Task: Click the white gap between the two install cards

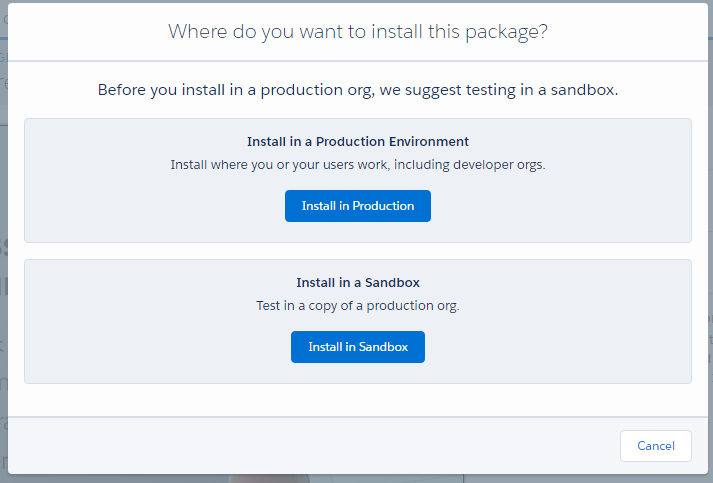Action: click(358, 251)
